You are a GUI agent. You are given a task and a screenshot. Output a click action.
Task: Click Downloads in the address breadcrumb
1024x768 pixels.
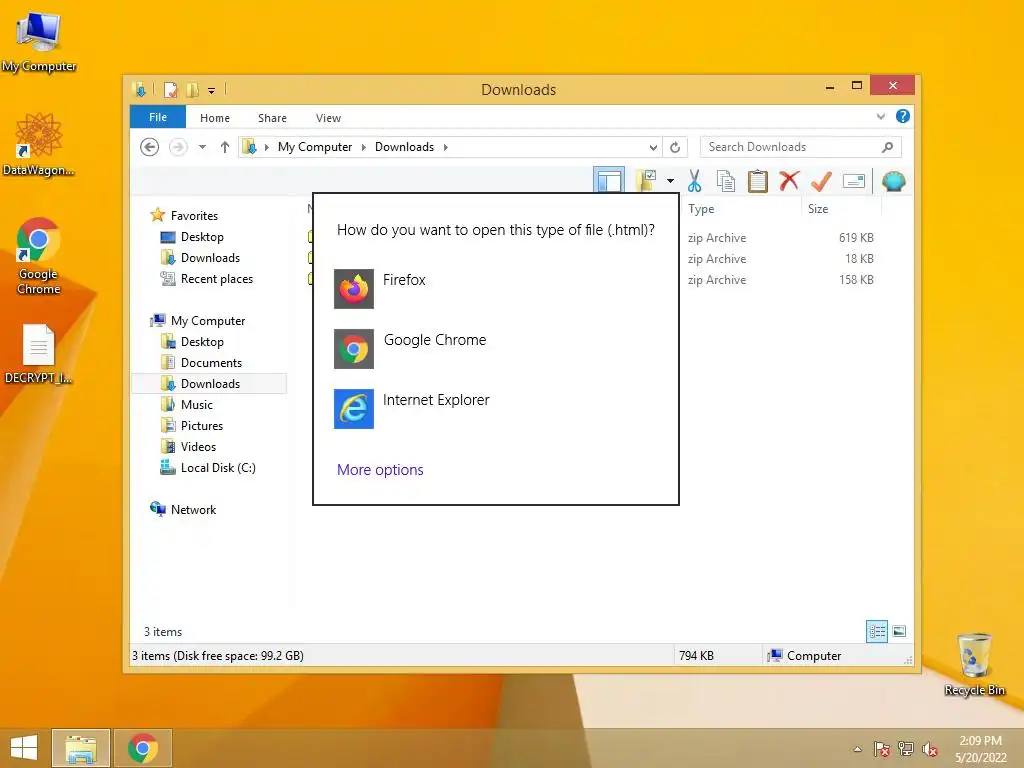pyautogui.click(x=404, y=147)
